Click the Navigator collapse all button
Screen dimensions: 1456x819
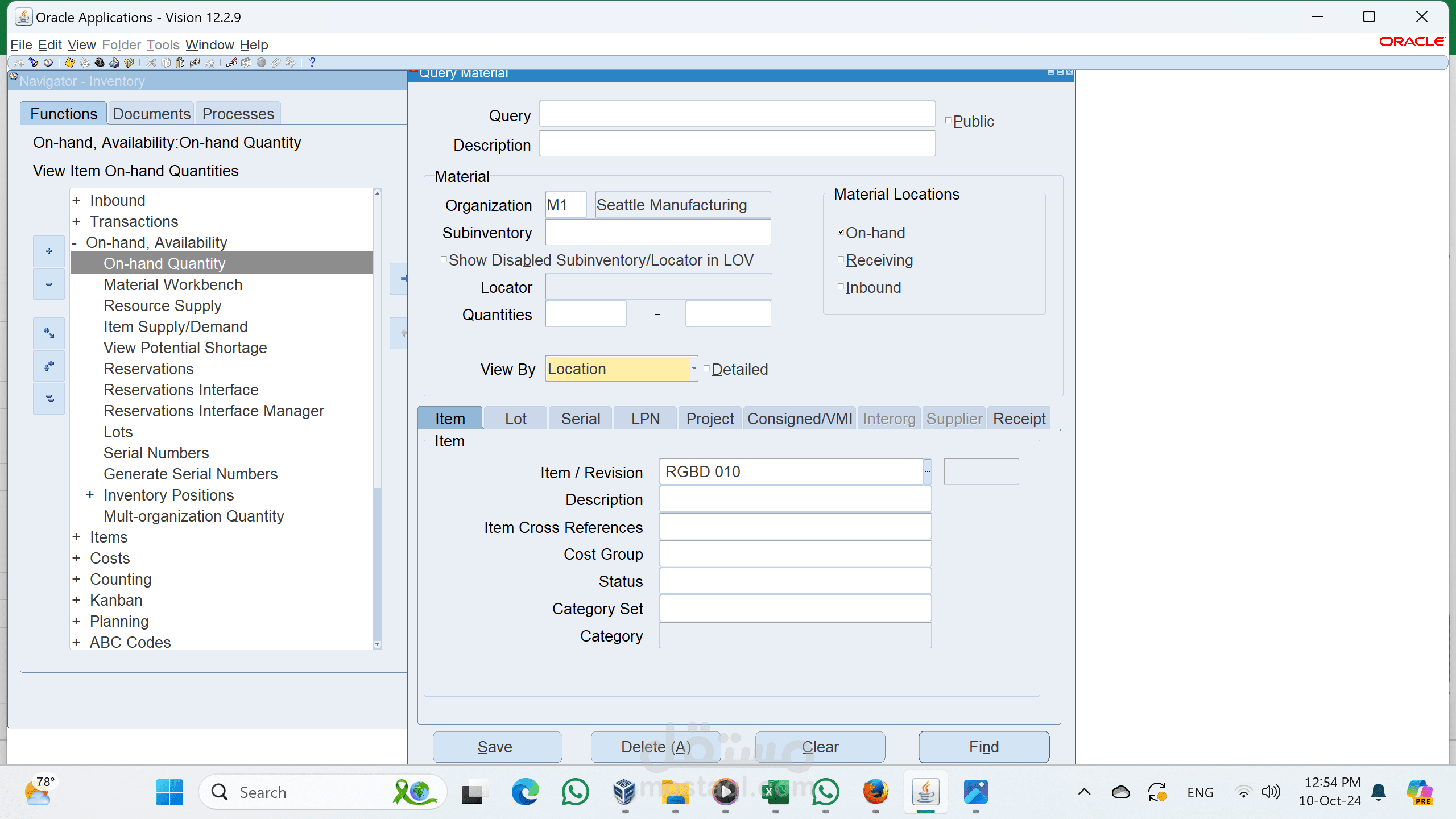coord(49,398)
